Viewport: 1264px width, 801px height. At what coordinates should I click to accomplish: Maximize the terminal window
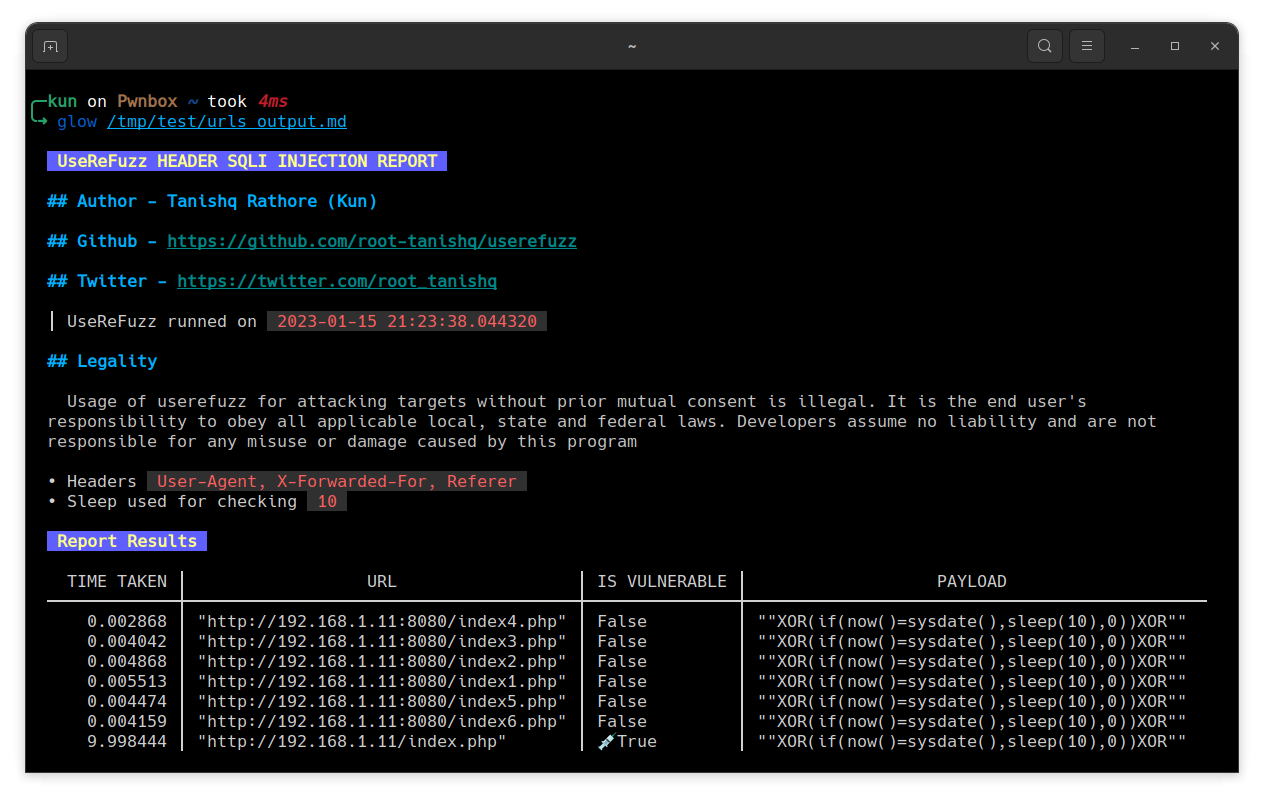pyautogui.click(x=1175, y=46)
